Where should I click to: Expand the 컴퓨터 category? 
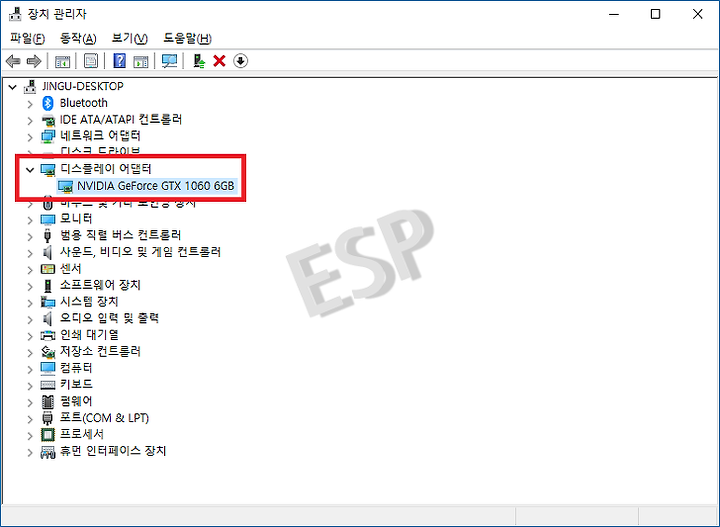coord(30,369)
